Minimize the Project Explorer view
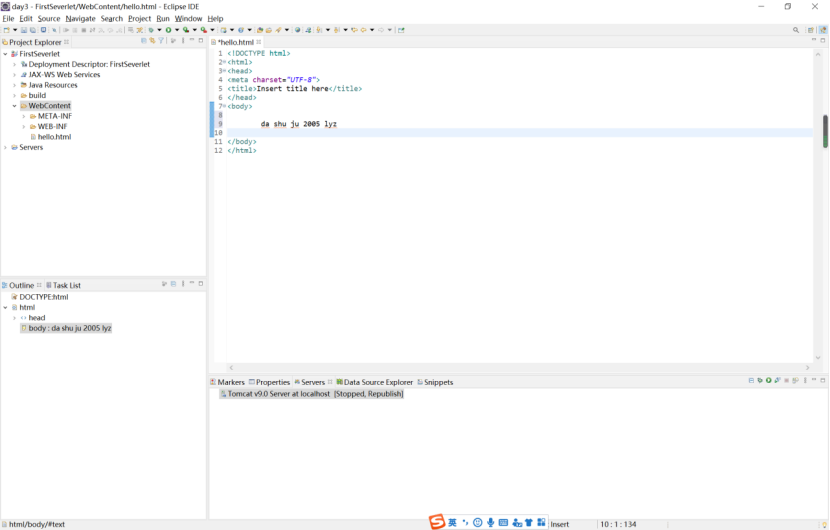 point(192,40)
